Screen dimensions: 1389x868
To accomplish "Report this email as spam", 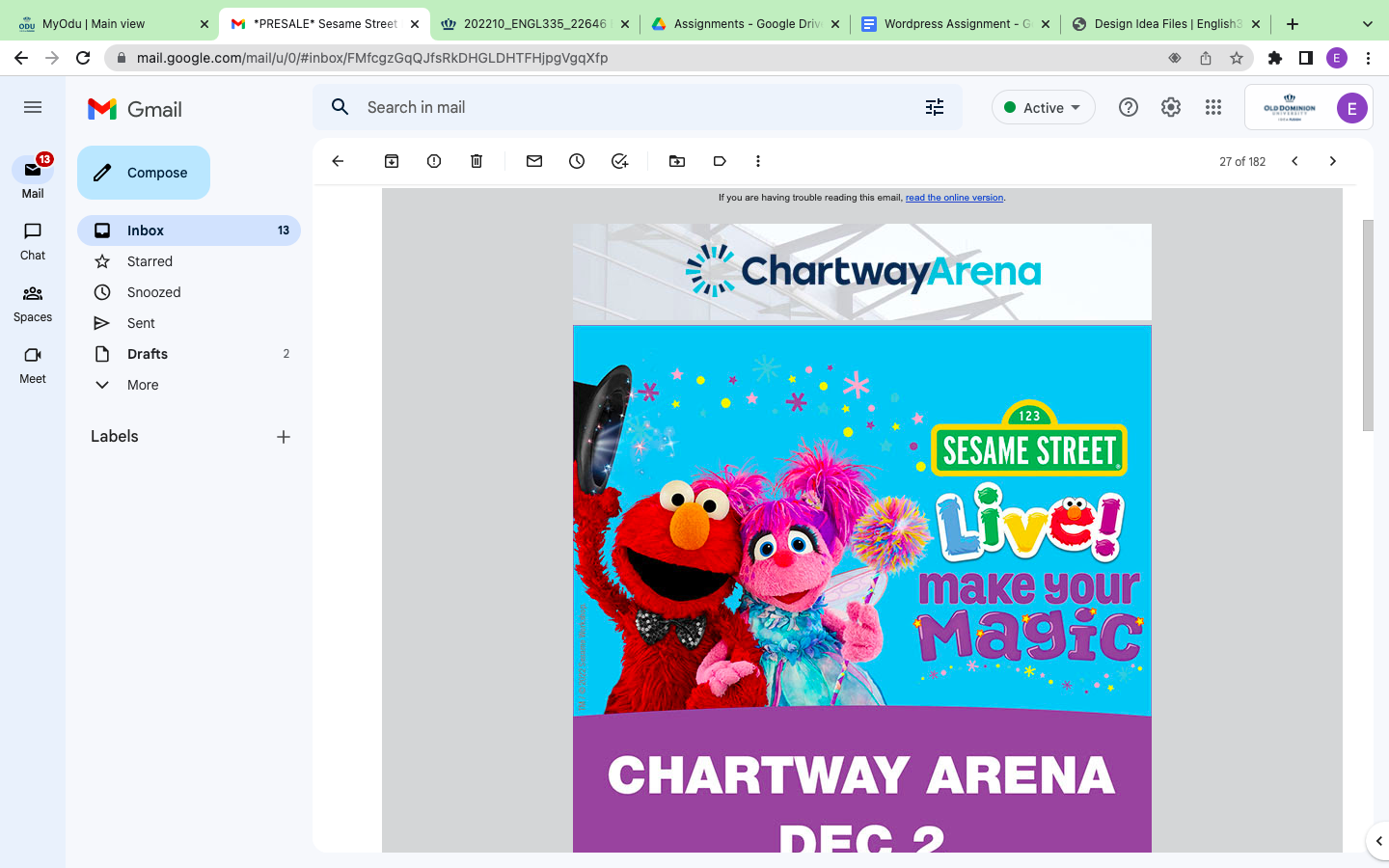I will coord(434,161).
